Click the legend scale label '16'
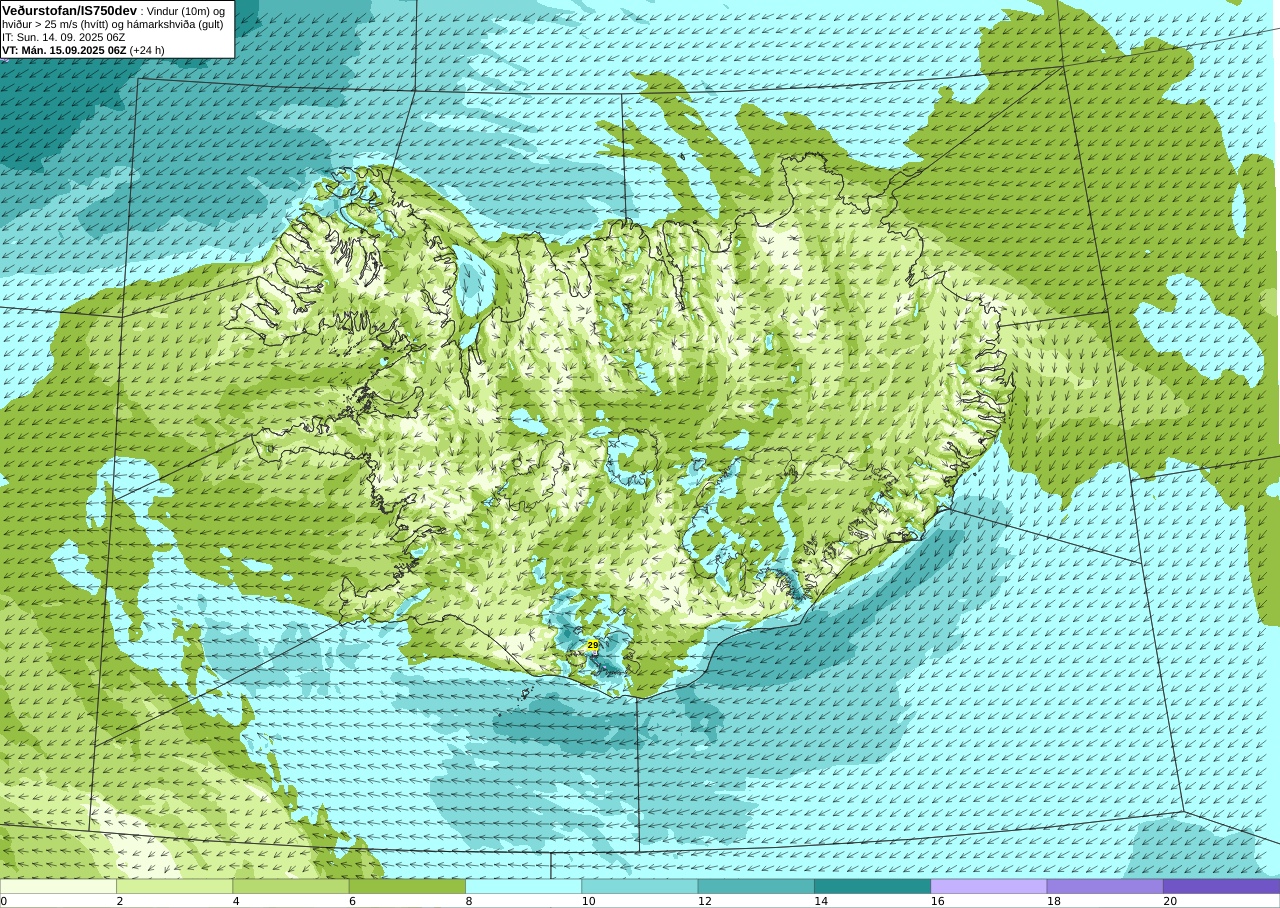The image size is (1280, 908). tap(938, 901)
